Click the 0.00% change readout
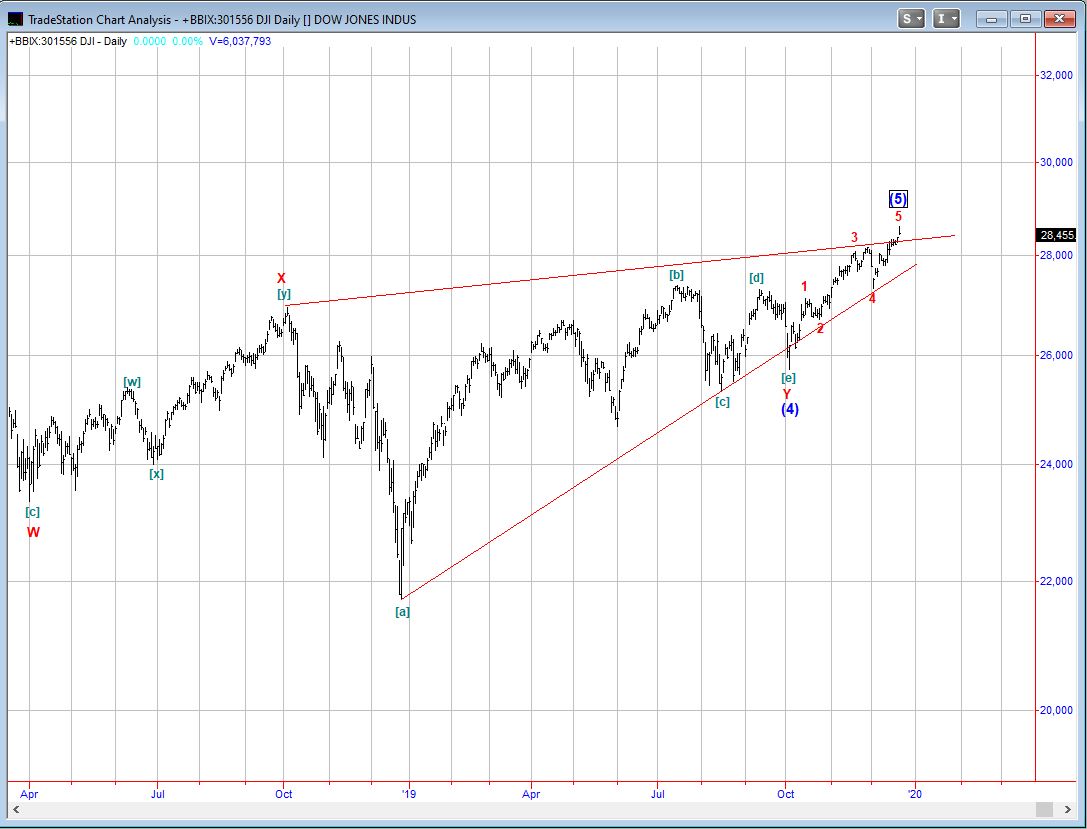The image size is (1087, 829). click(187, 41)
